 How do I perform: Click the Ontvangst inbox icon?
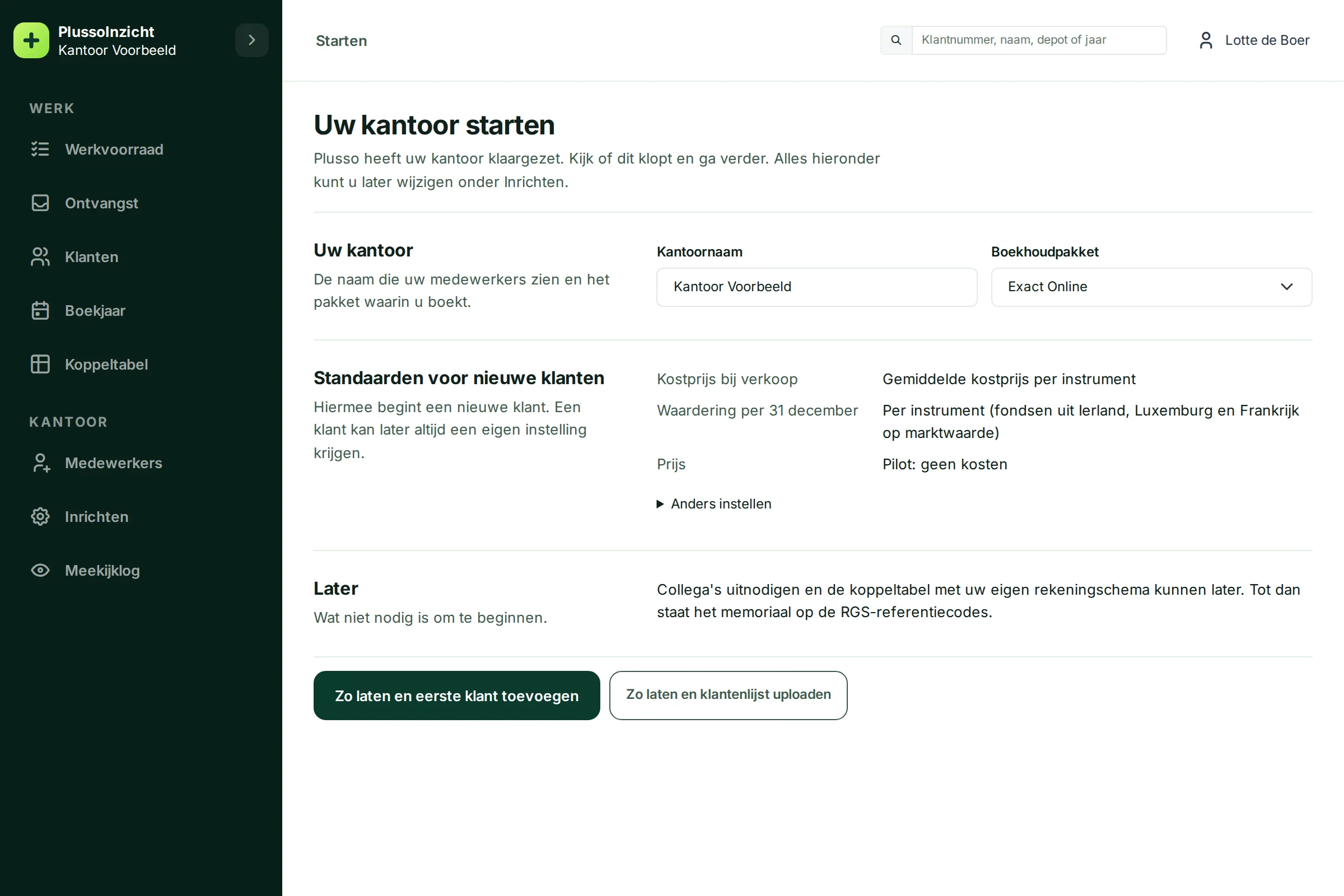[40, 203]
